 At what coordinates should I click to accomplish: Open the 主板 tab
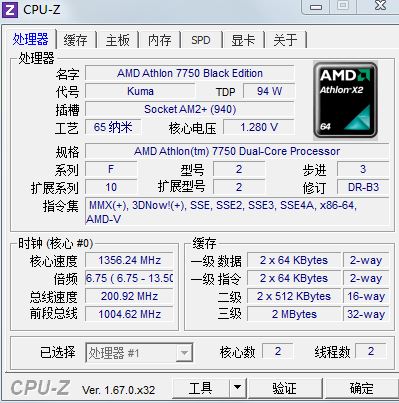[x=117, y=41]
